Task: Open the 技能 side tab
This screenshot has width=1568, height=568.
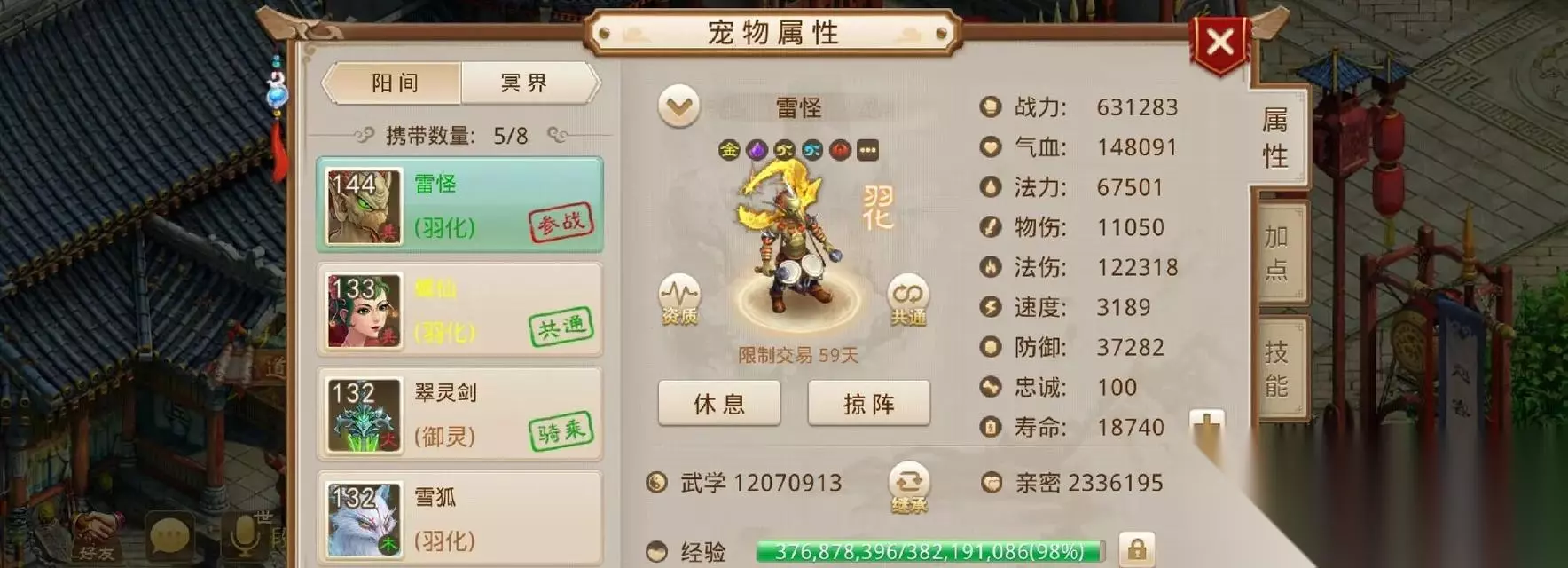Action: [x=1277, y=367]
